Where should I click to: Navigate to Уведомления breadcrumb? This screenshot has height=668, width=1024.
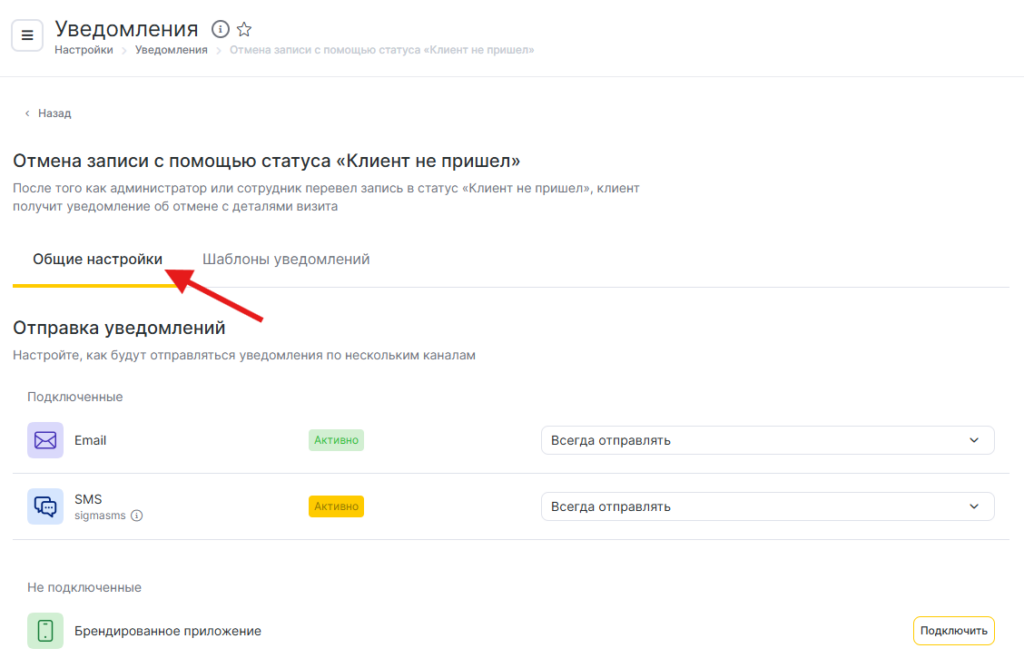(x=171, y=49)
